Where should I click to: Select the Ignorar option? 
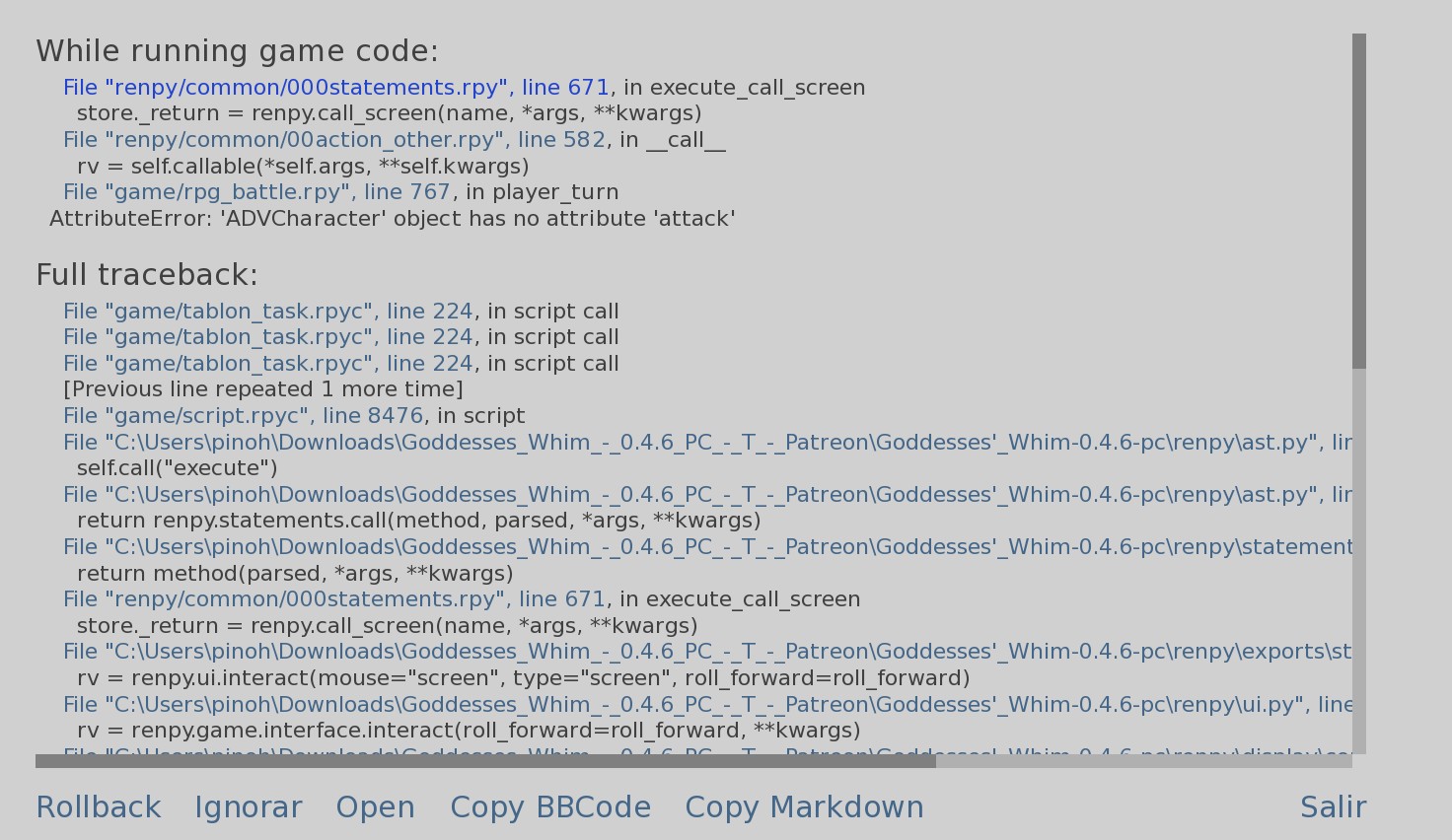(x=248, y=807)
